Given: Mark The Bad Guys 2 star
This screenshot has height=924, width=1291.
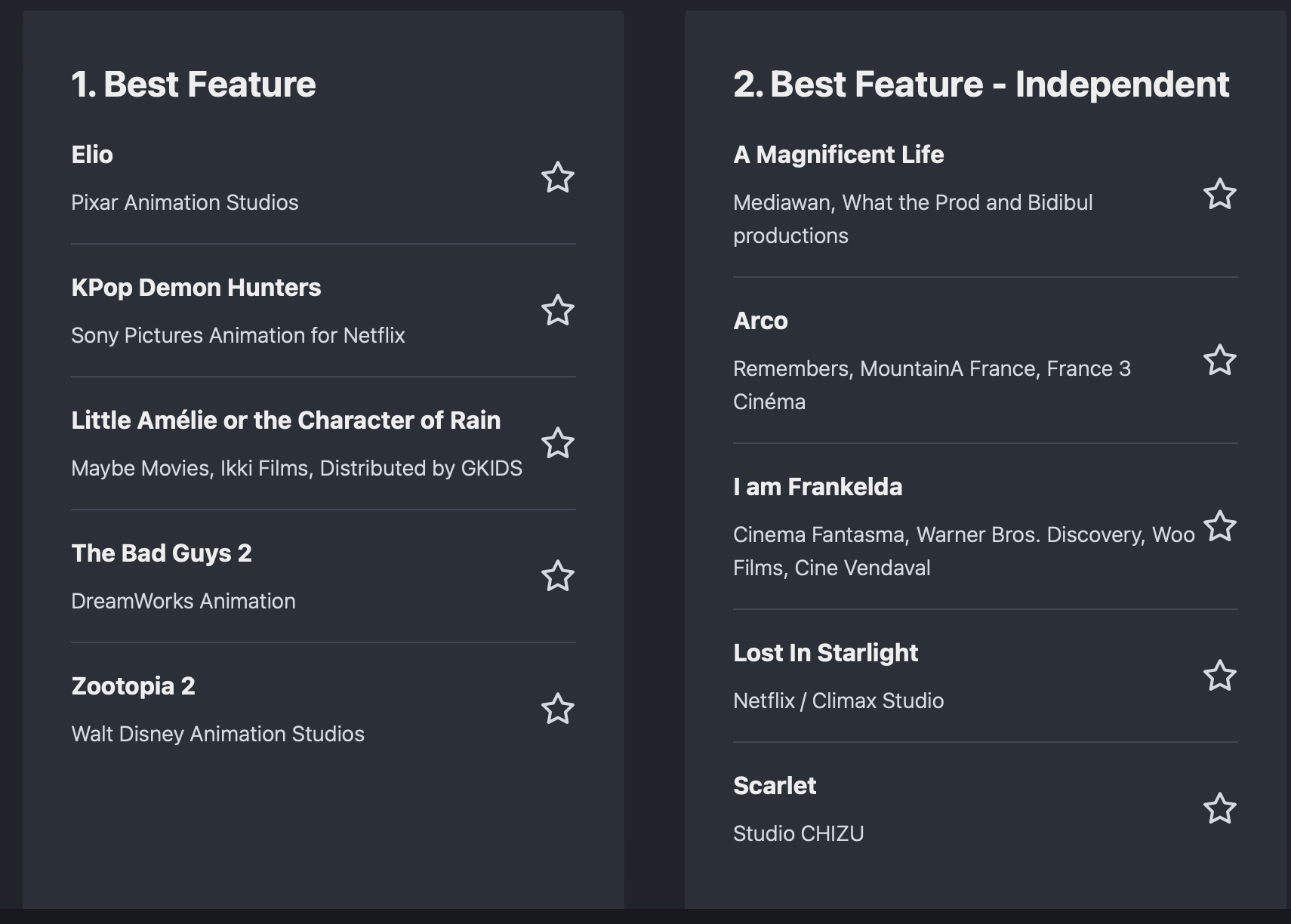Looking at the screenshot, I should [x=557, y=577].
